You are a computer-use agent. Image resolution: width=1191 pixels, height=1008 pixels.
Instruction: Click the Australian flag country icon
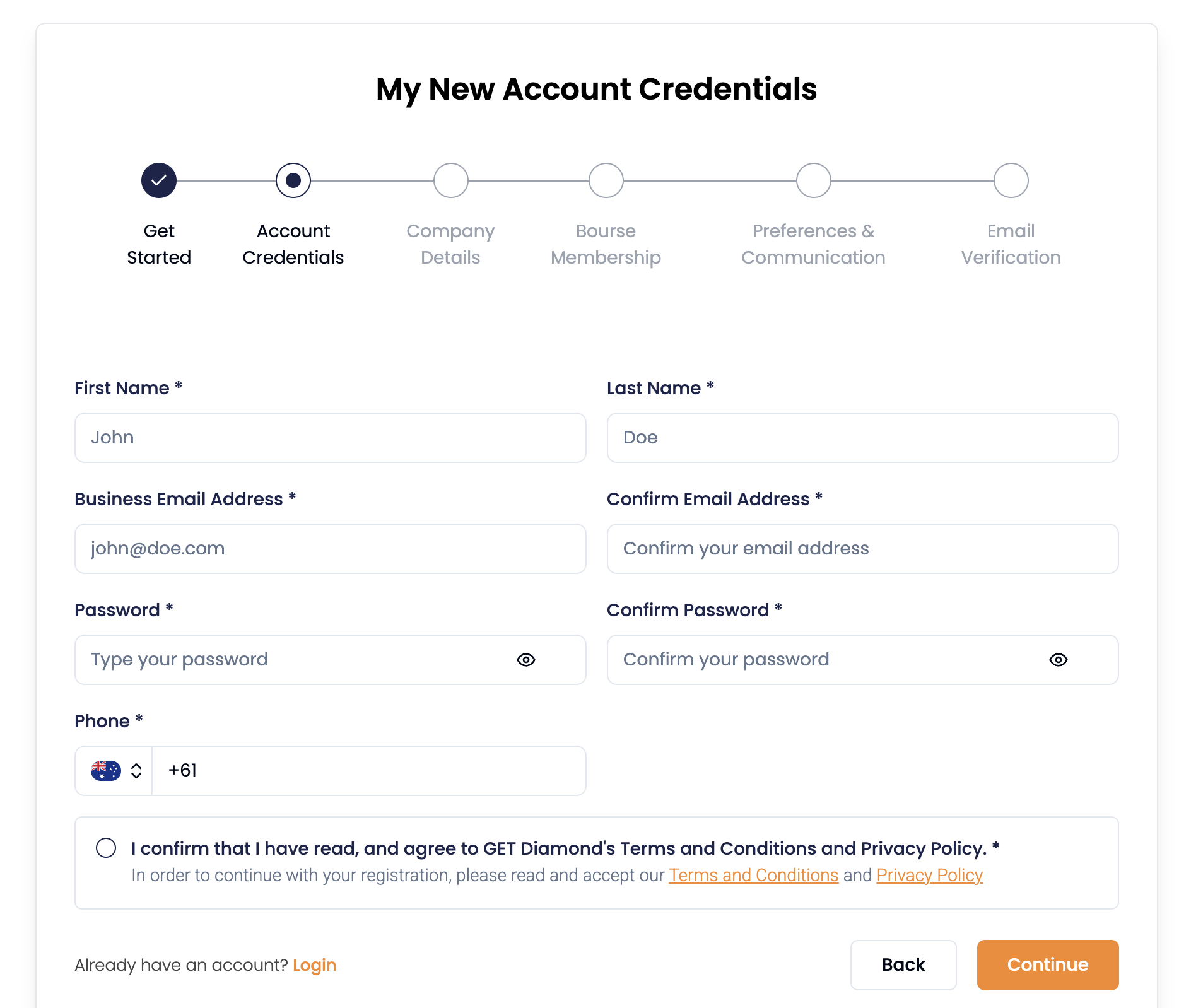[106, 771]
